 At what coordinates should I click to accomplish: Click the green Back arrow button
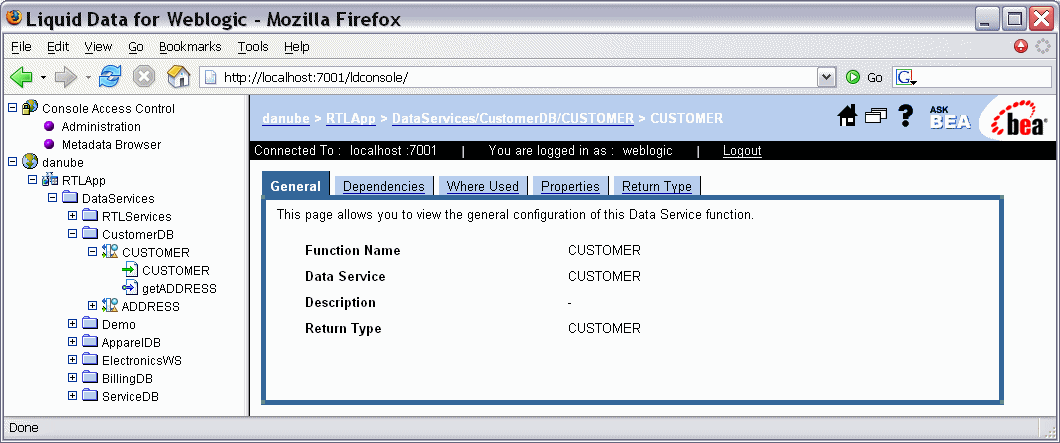point(22,77)
